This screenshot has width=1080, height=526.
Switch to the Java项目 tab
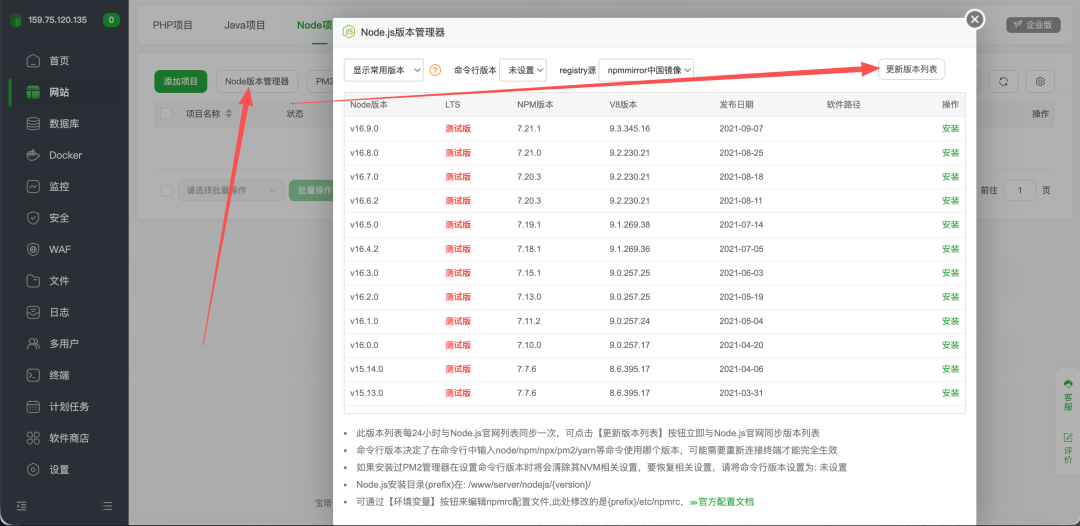245,25
